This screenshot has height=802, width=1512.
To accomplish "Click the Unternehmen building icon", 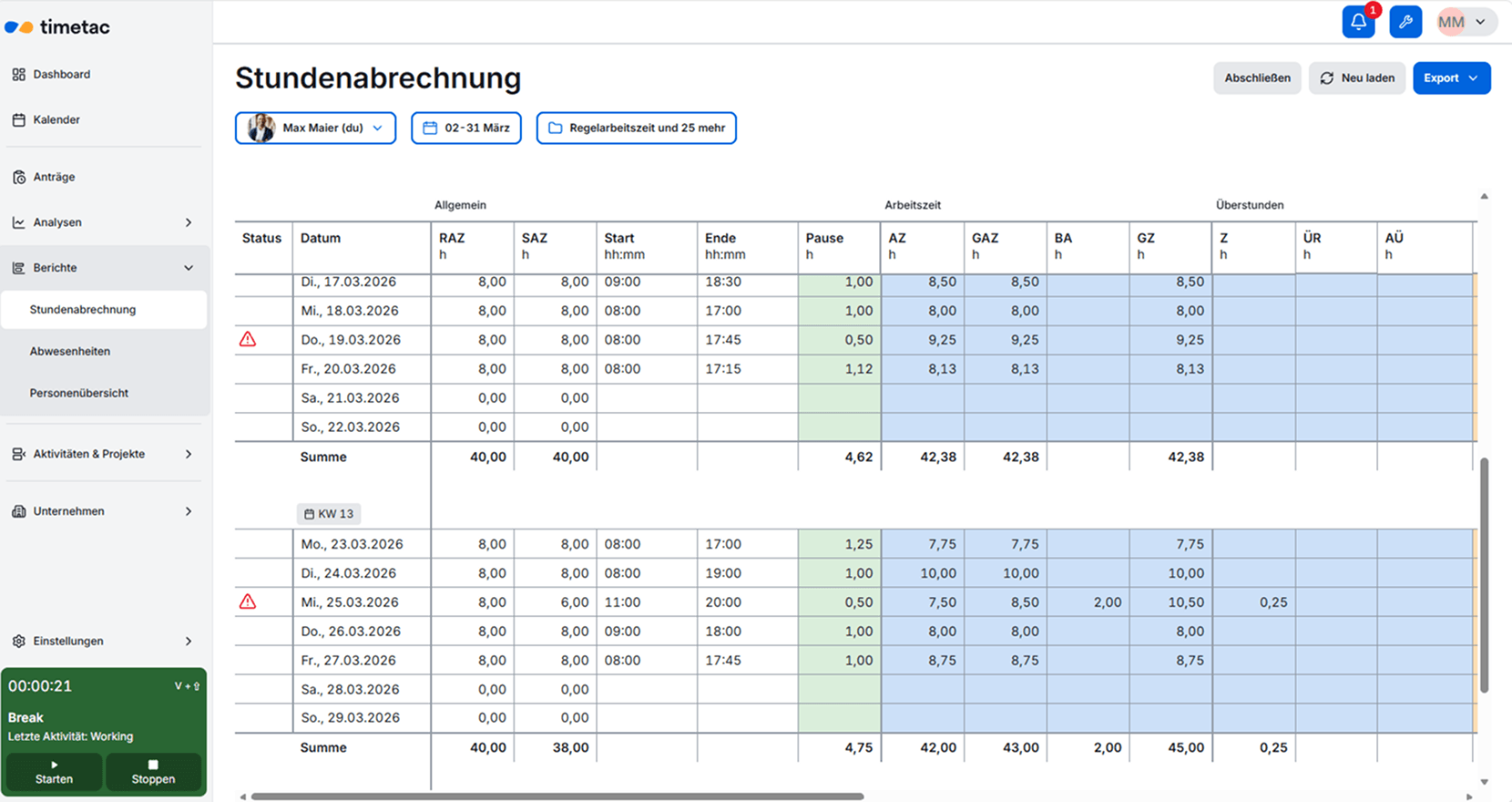I will tap(18, 511).
